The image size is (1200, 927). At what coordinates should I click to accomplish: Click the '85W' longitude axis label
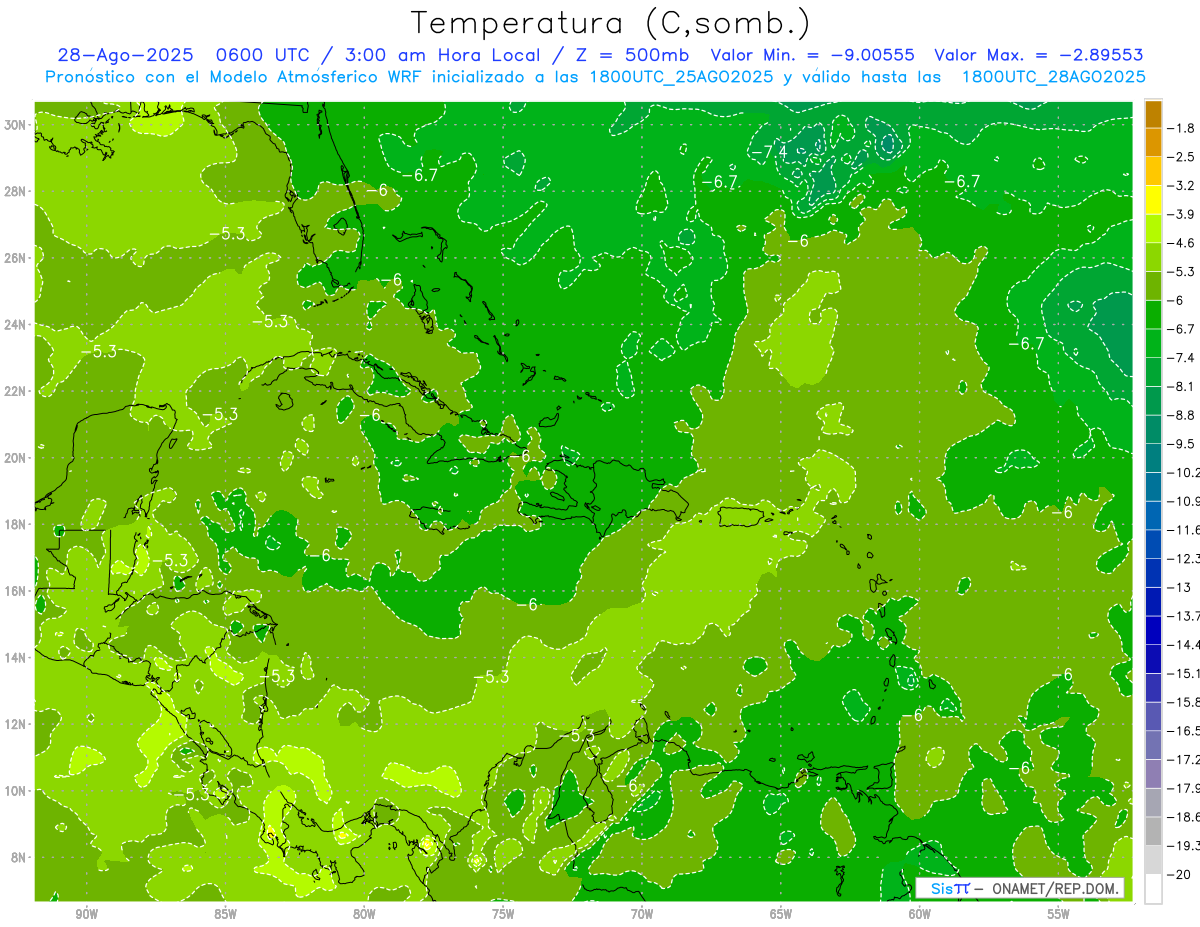[225, 915]
